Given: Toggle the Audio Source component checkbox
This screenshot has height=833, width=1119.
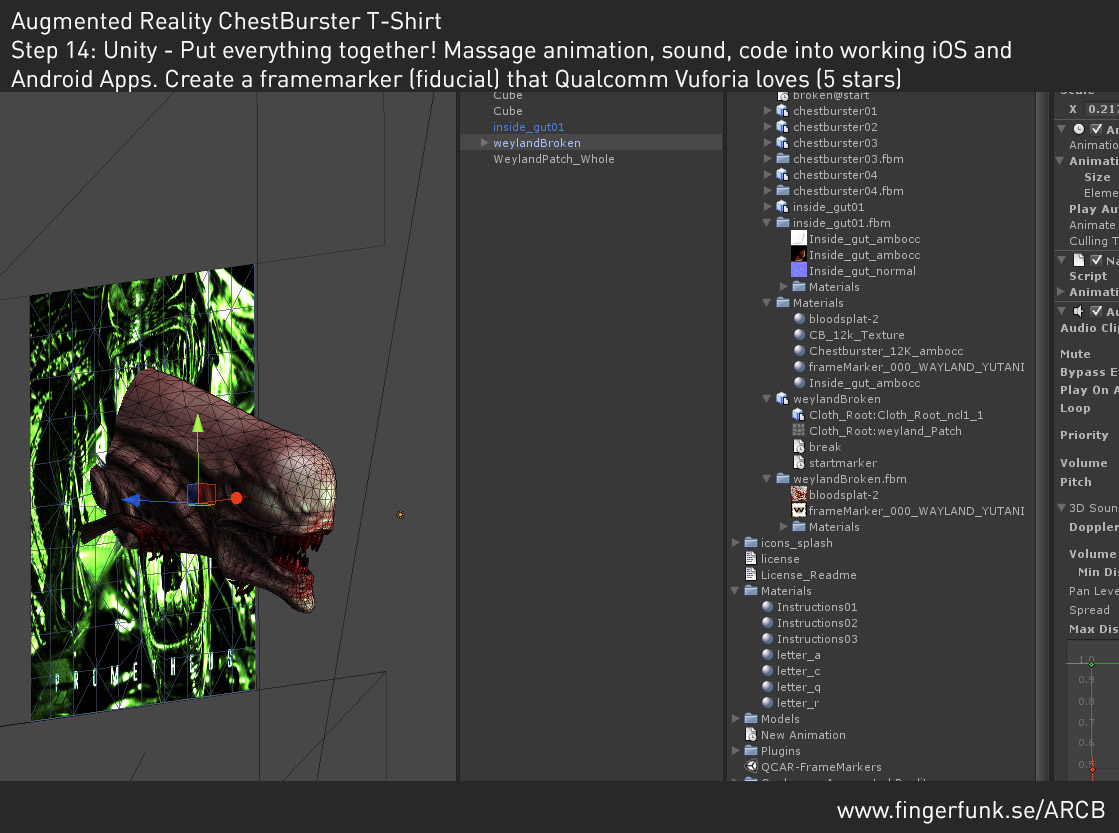Looking at the screenshot, I should [x=1096, y=311].
